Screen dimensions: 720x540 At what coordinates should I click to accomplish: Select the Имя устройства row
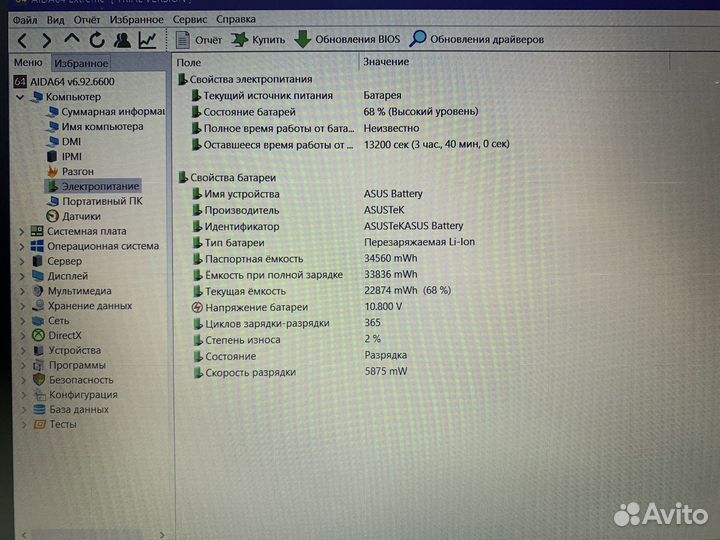307,194
